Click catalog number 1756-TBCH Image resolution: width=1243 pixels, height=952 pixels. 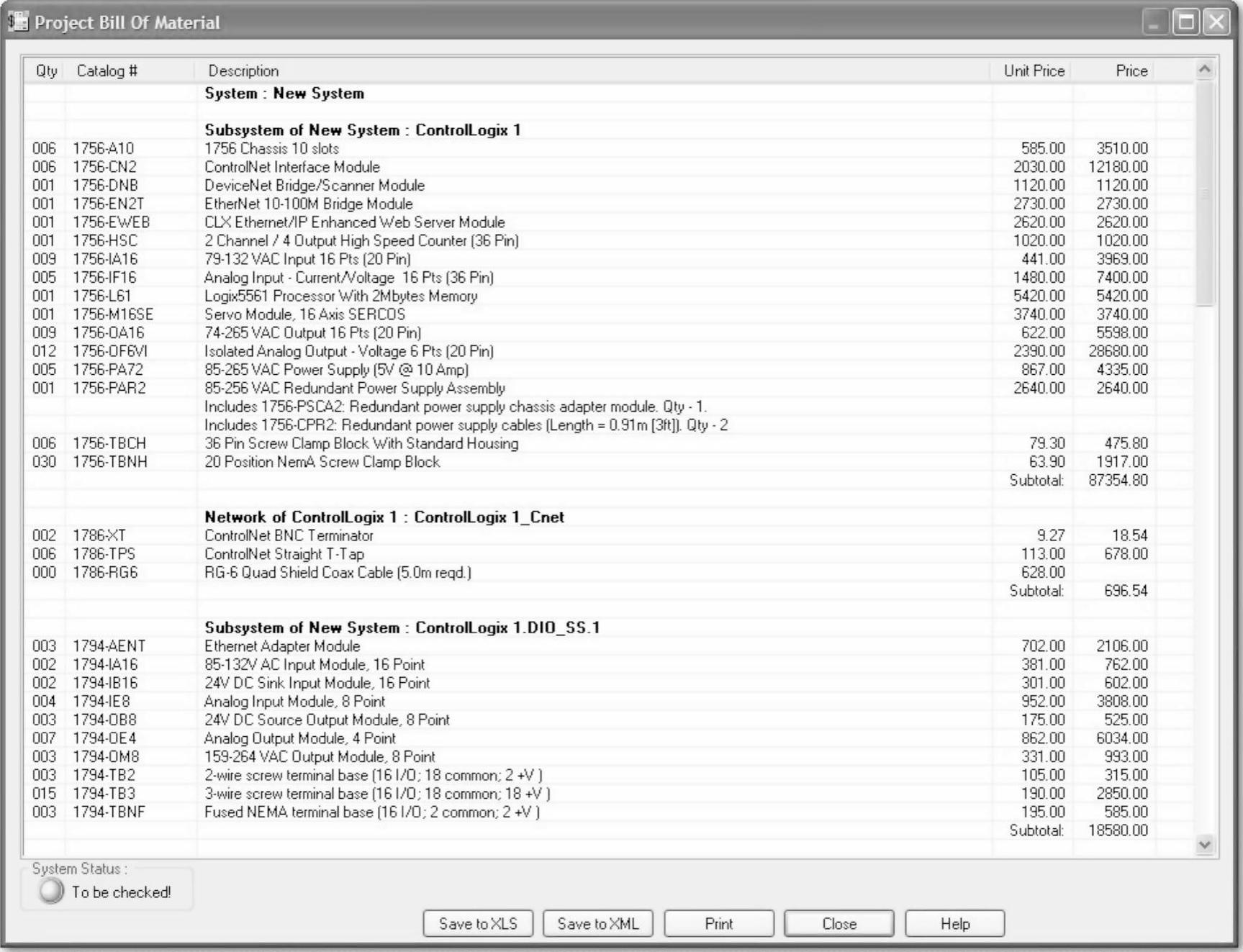(x=109, y=443)
